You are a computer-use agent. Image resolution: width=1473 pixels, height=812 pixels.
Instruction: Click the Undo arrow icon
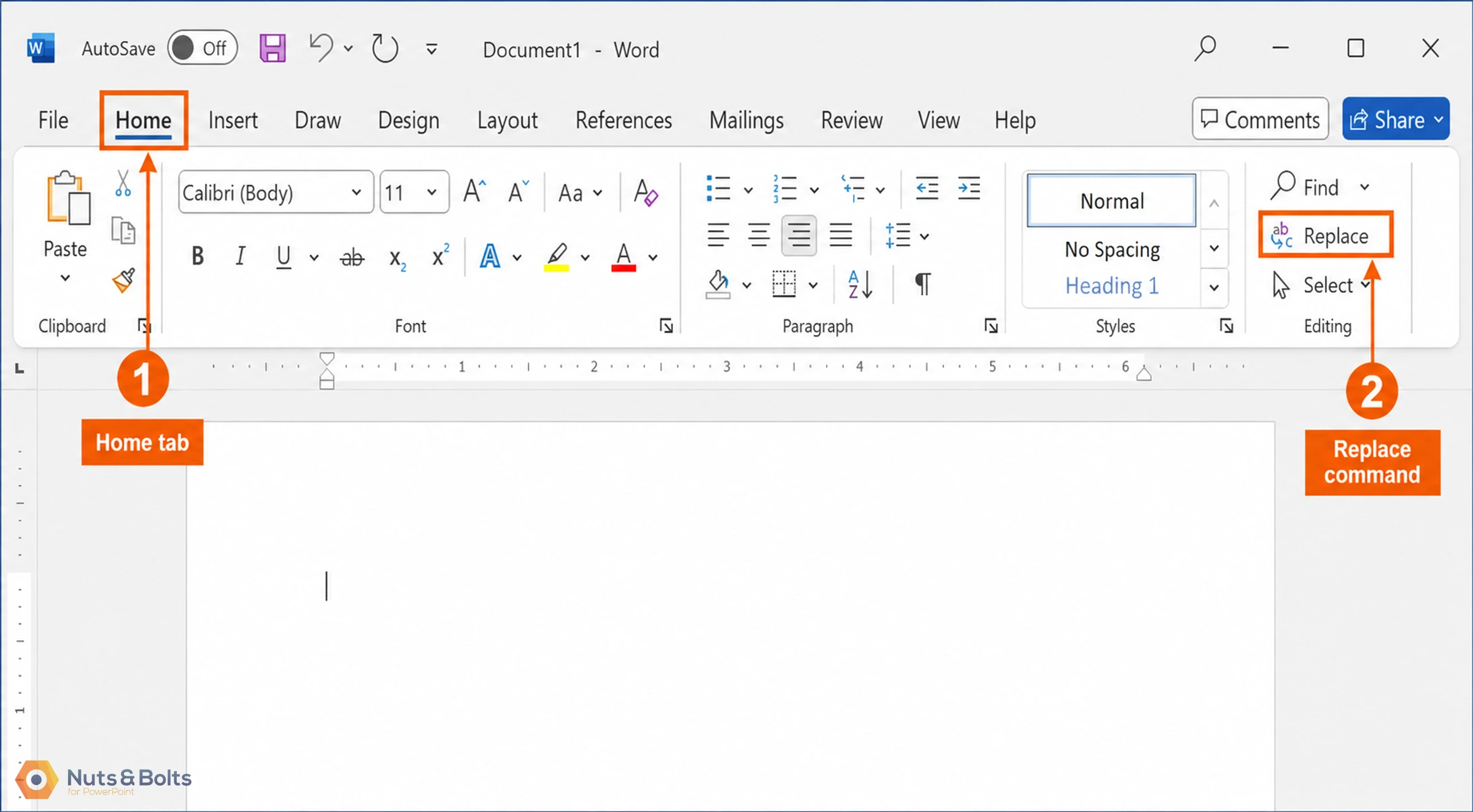[320, 48]
